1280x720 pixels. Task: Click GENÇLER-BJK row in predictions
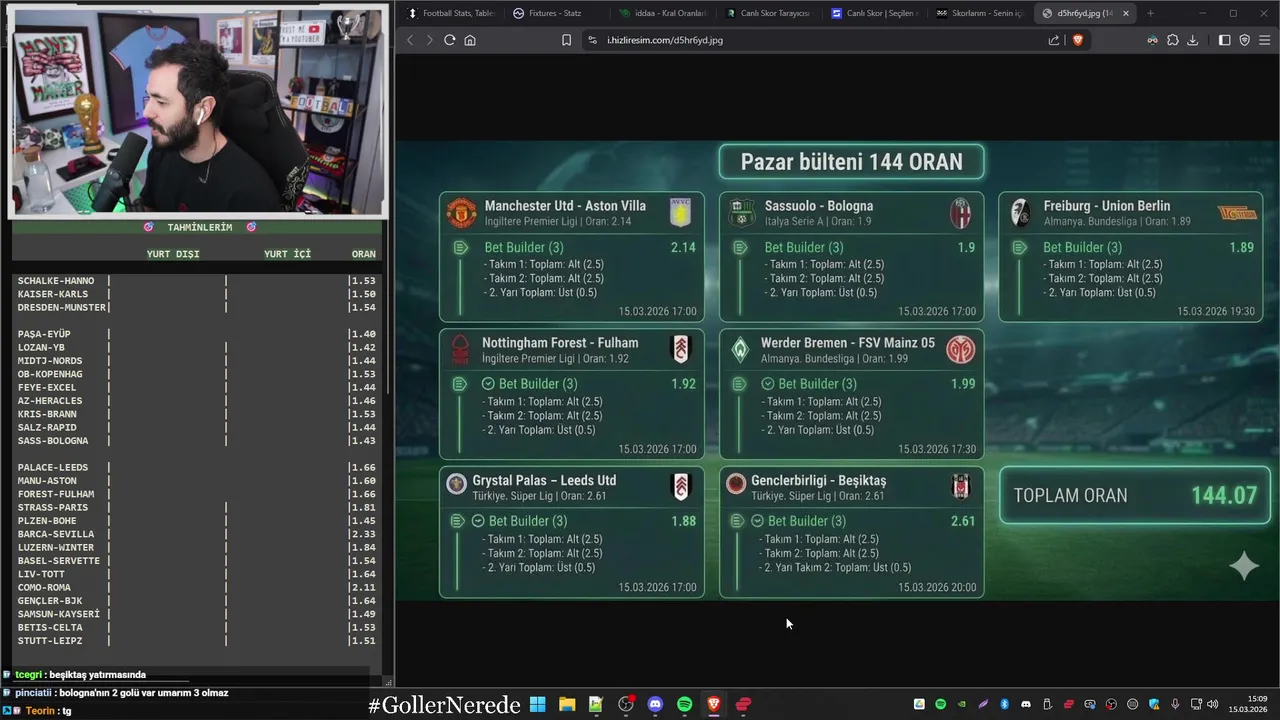click(197, 601)
